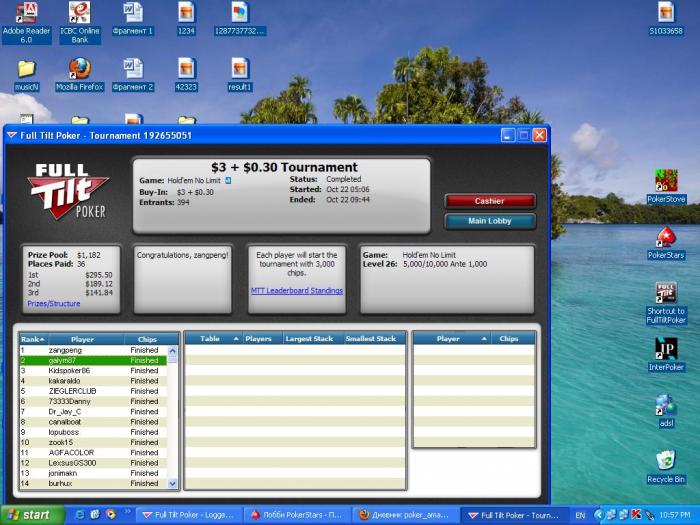Select the musicN folder
700x525 pixels.
tap(26, 75)
